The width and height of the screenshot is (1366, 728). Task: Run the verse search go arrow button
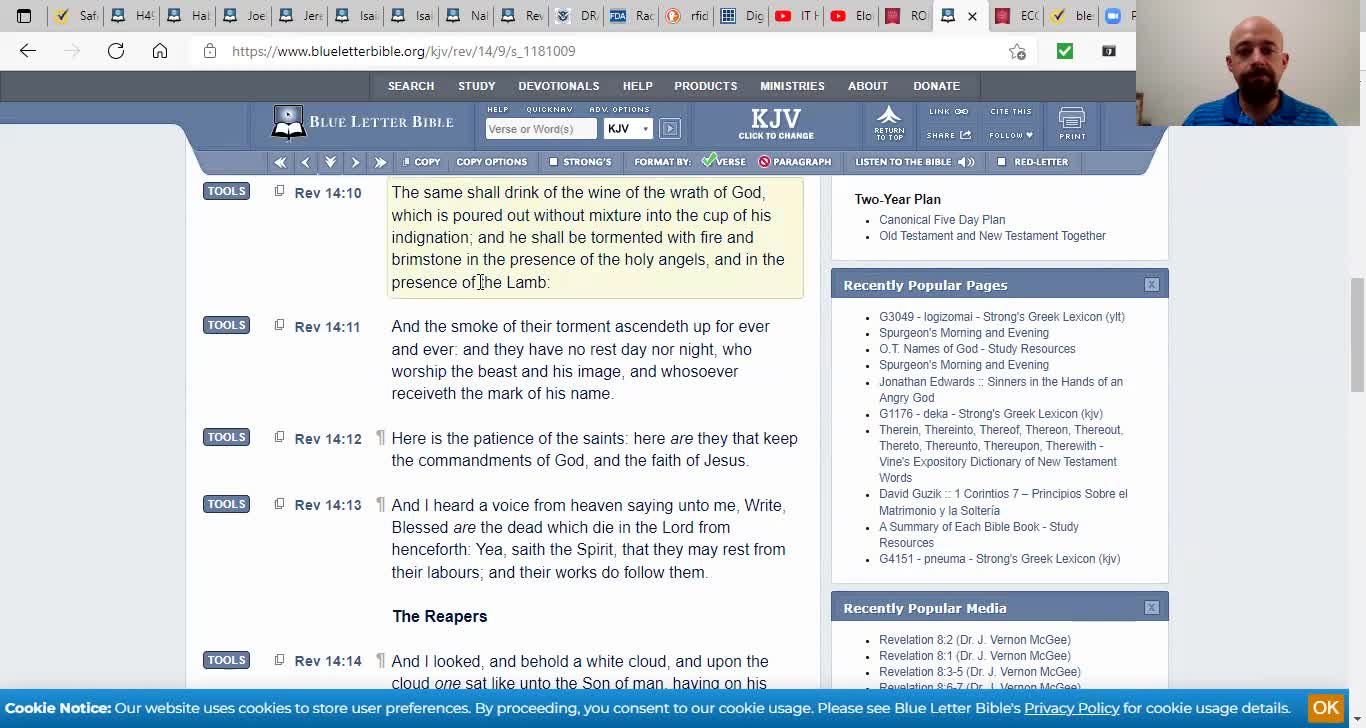coord(670,128)
